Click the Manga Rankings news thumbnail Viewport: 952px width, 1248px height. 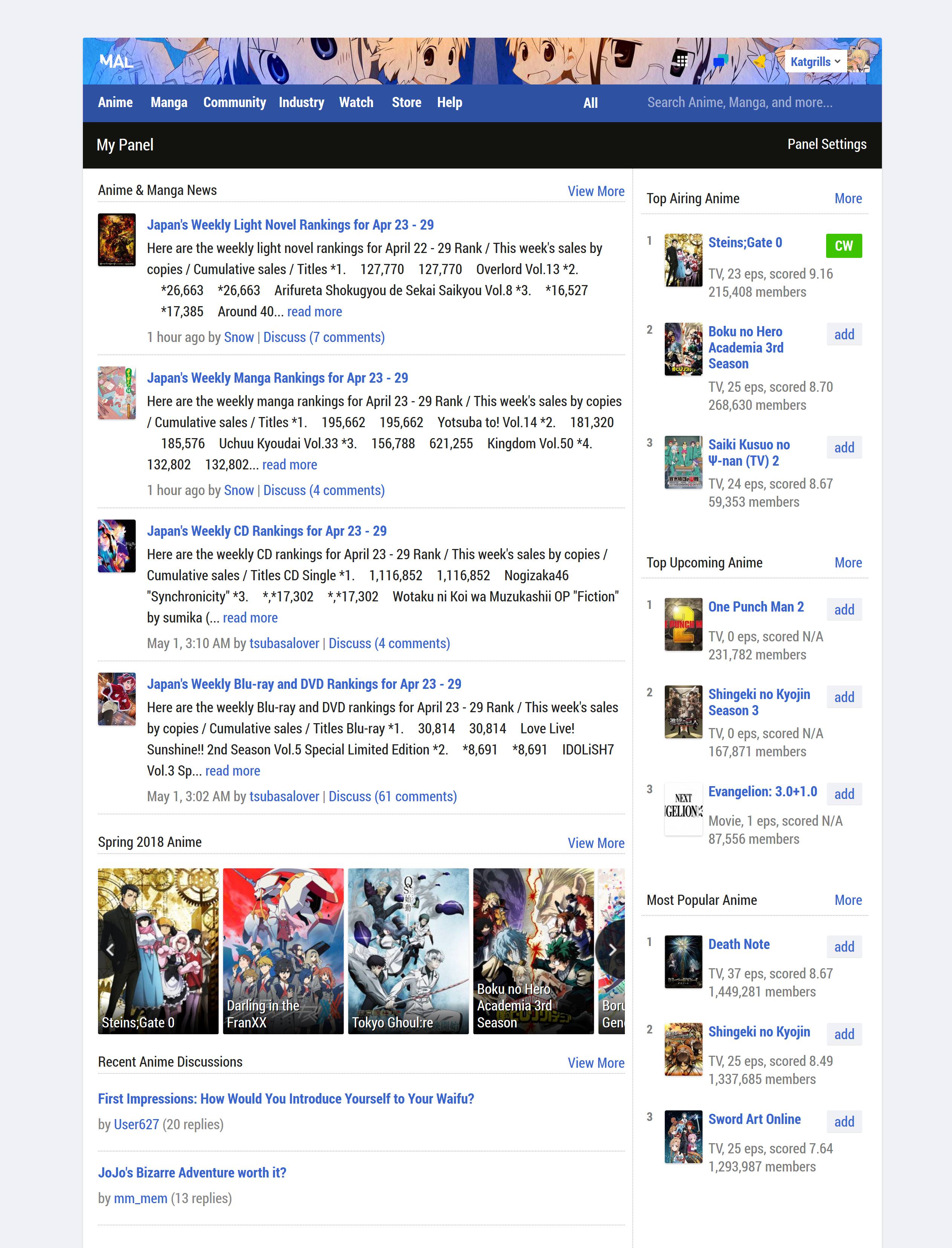[117, 393]
